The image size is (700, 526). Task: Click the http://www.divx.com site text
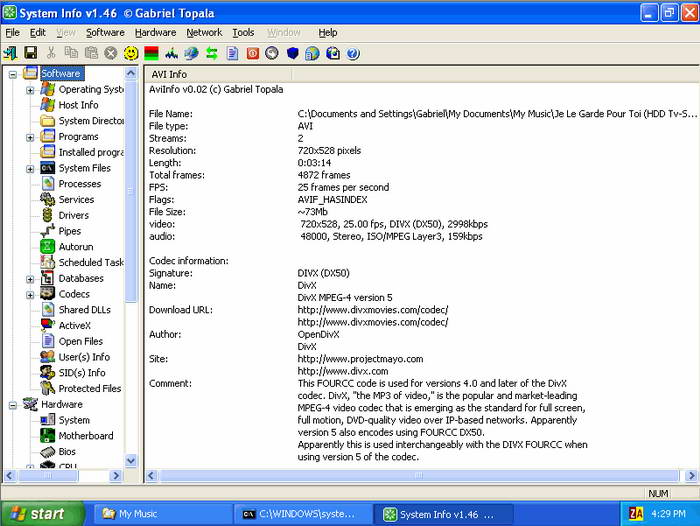[x=342, y=371]
